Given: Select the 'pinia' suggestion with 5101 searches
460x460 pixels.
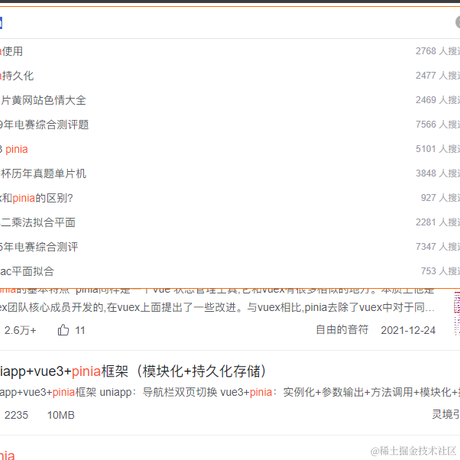Looking at the screenshot, I should [x=14, y=149].
